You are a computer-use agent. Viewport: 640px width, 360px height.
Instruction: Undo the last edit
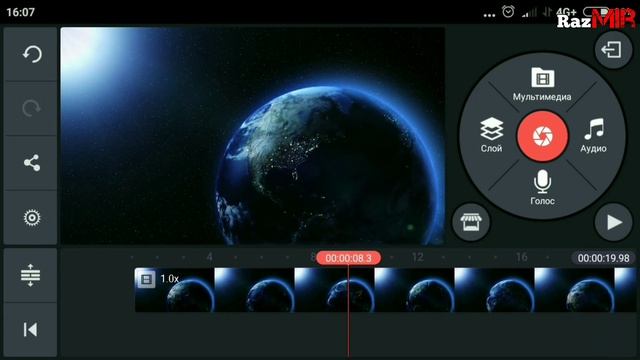pyautogui.click(x=31, y=54)
